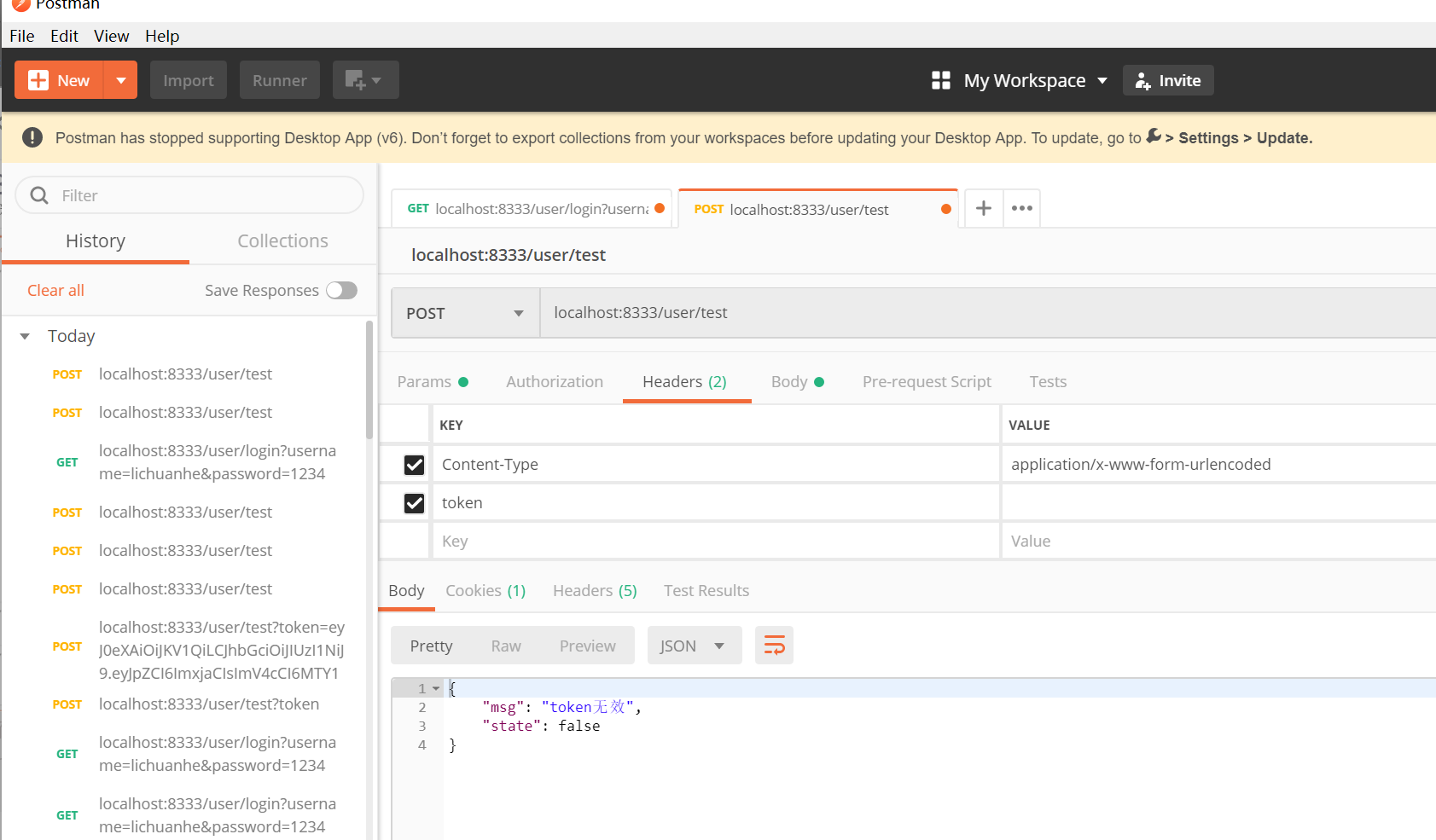Collapse the Today history group
This screenshot has width=1436, height=840.
(x=26, y=336)
